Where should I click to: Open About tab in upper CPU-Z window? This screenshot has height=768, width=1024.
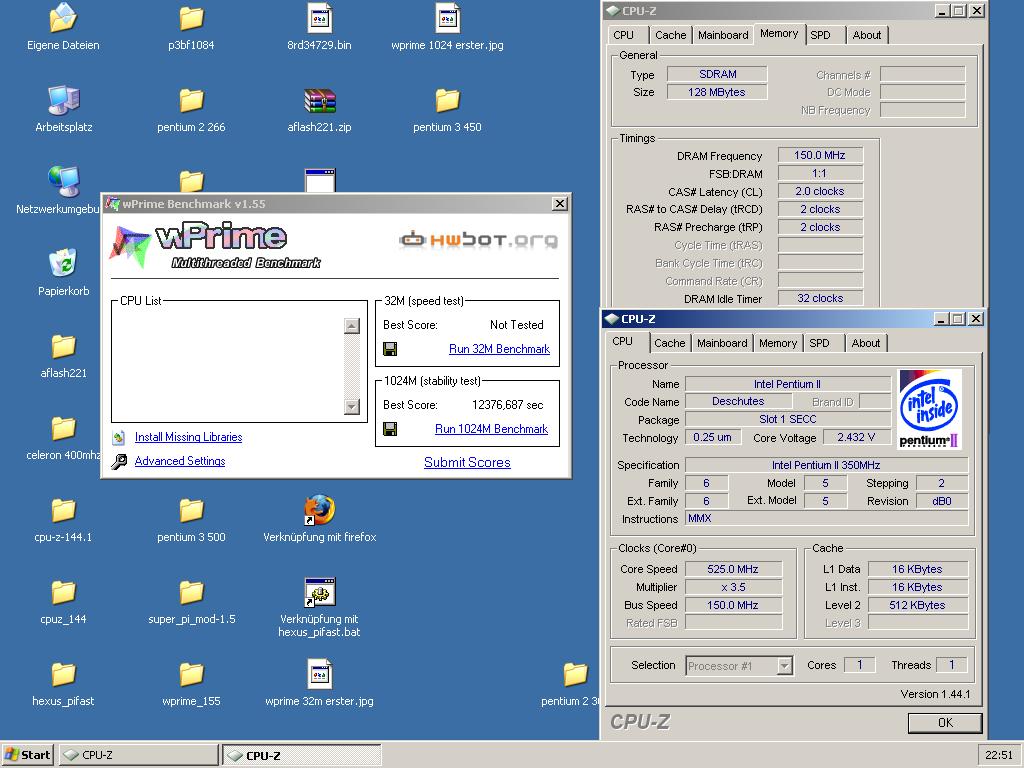click(867, 35)
